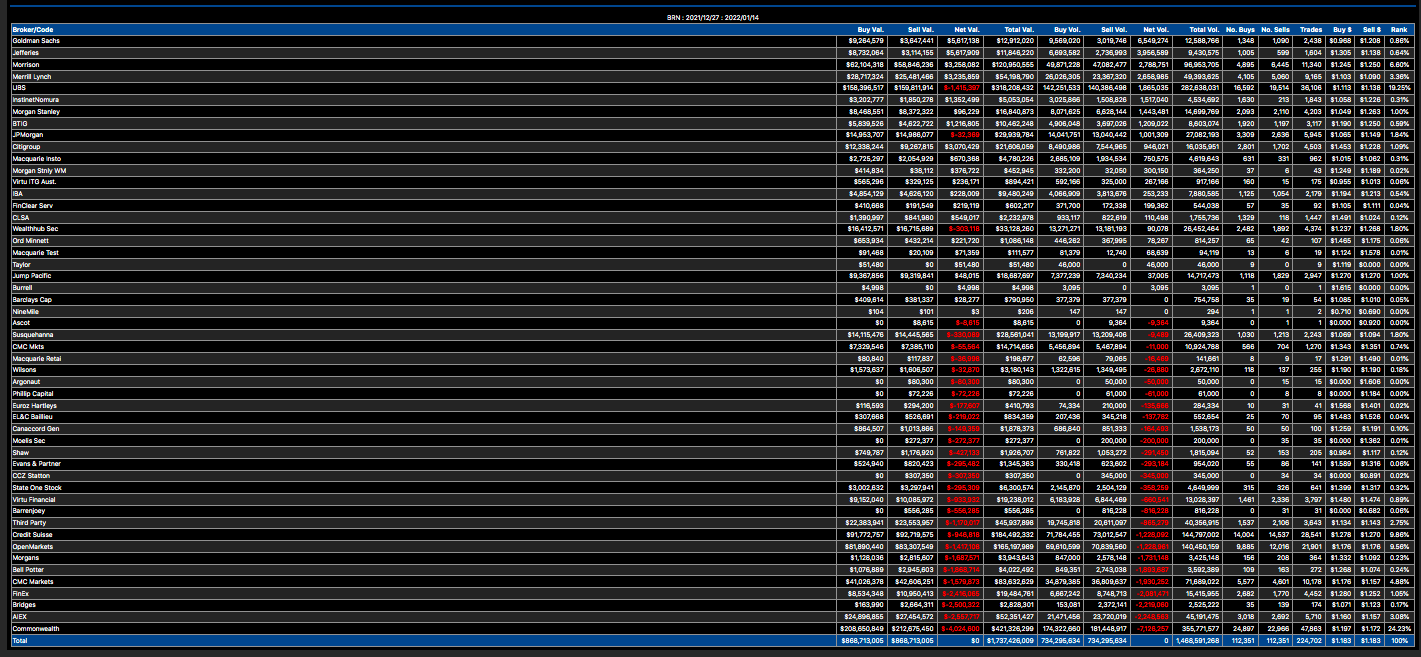Select the IBA broker row
This screenshot has height=657, width=1421.
710,194
